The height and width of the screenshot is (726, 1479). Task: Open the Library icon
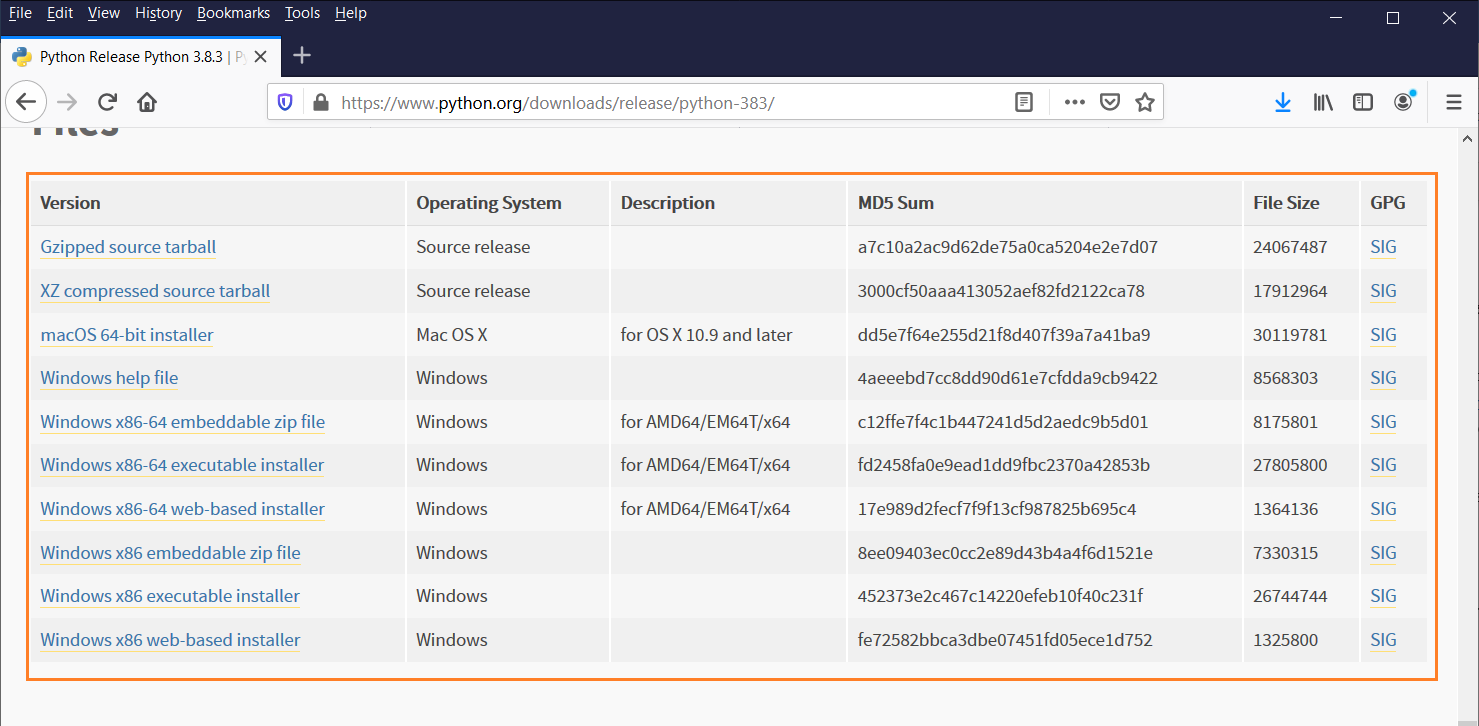point(1323,102)
